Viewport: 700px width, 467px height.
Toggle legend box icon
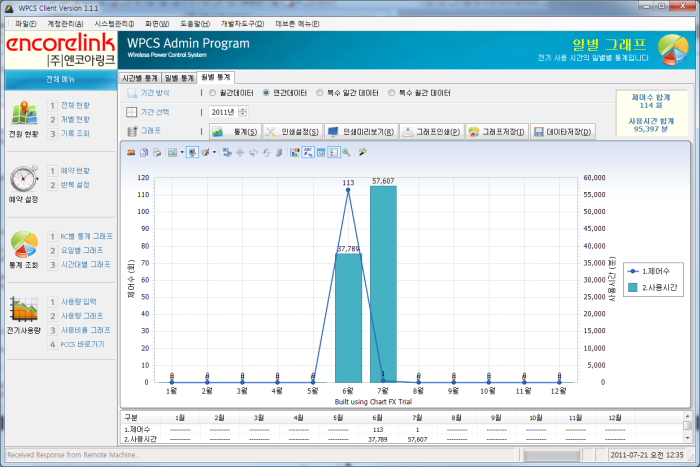click(x=334, y=153)
